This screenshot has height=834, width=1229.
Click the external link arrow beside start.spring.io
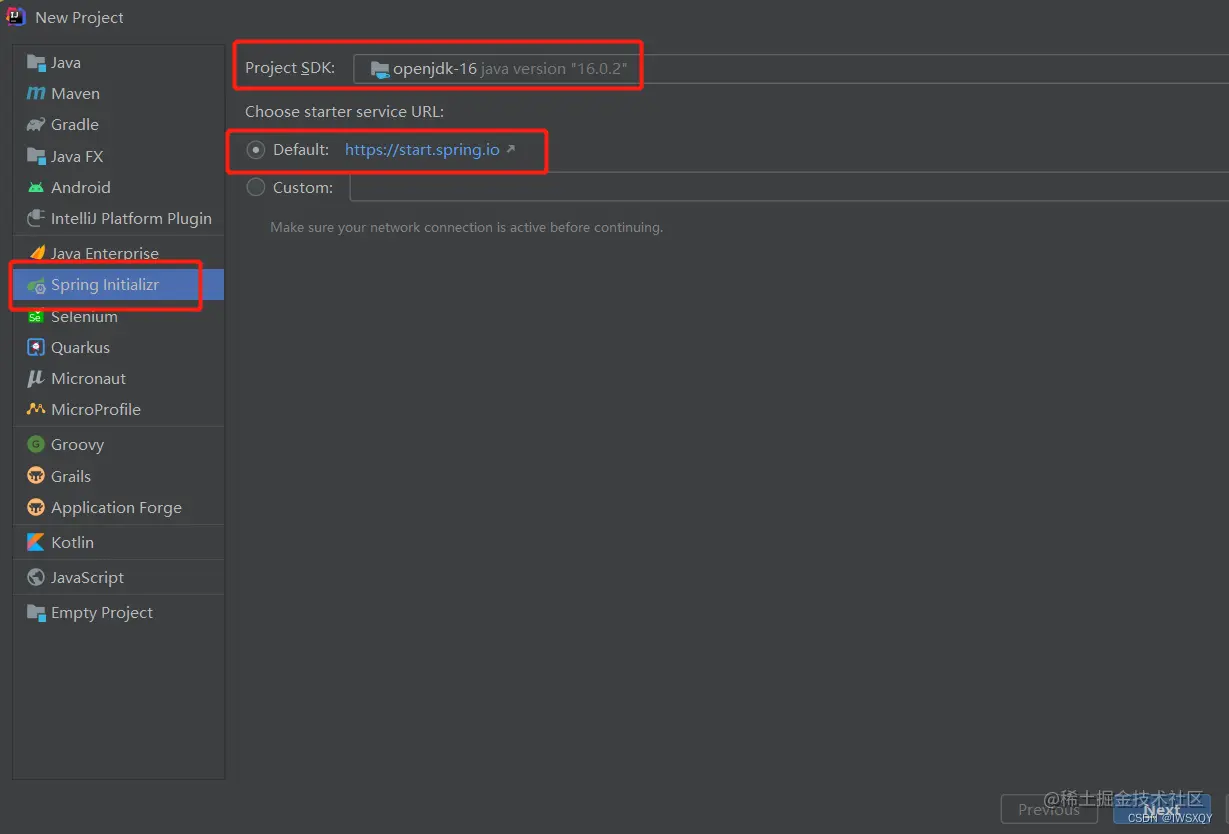(x=510, y=150)
